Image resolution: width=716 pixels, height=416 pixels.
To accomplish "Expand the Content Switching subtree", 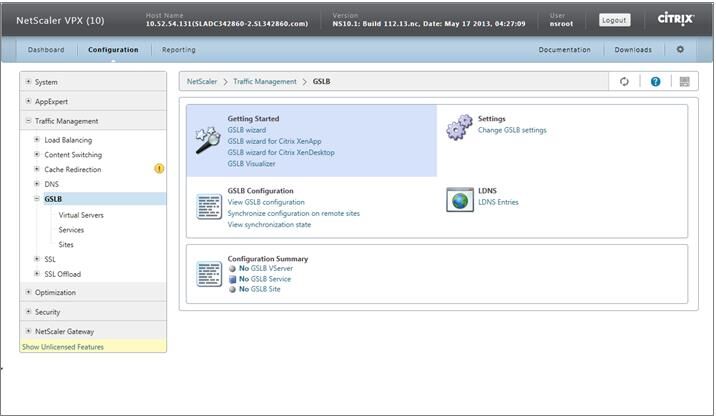I will pos(37,154).
